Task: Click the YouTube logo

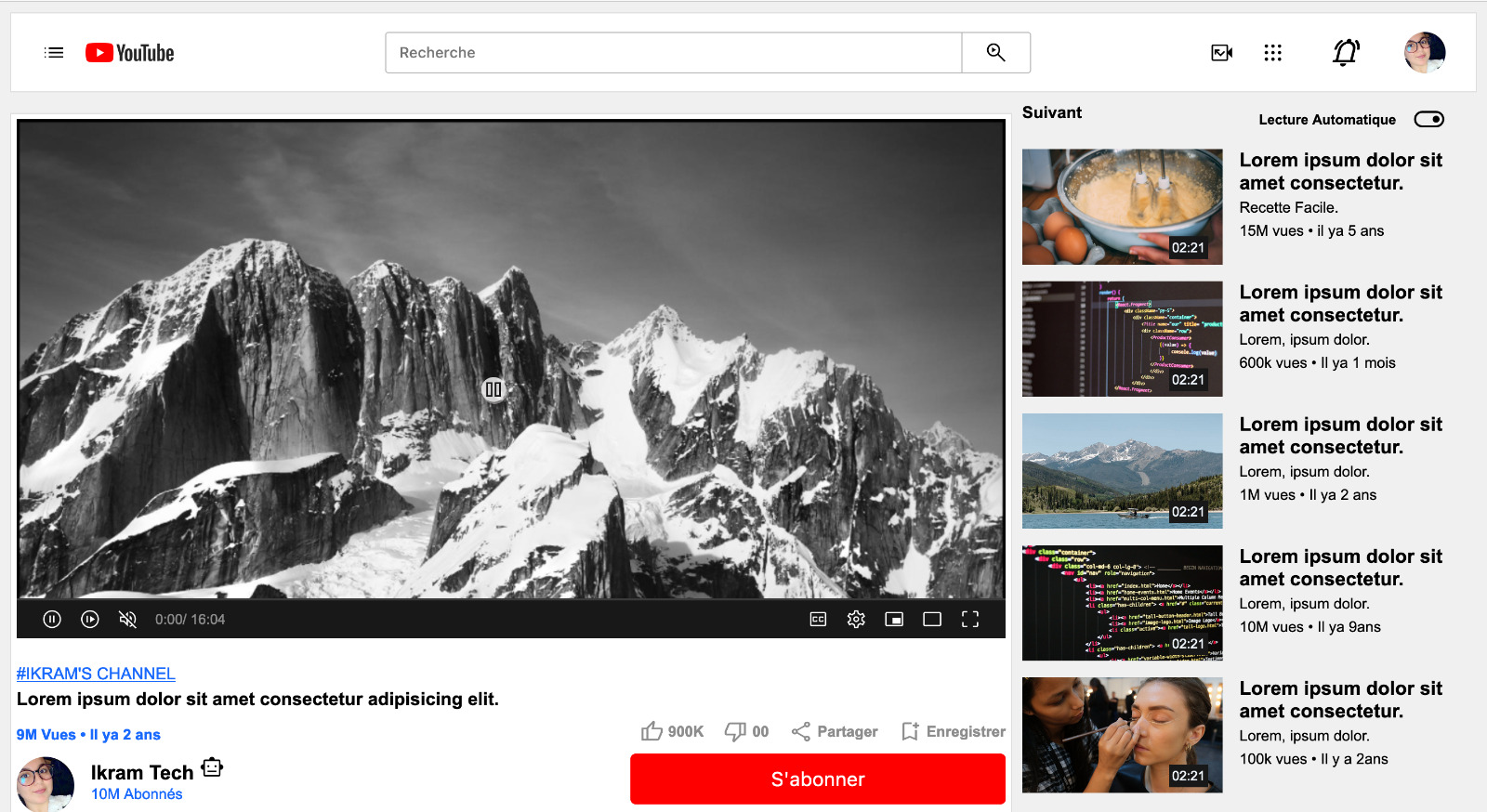Action: (x=130, y=53)
